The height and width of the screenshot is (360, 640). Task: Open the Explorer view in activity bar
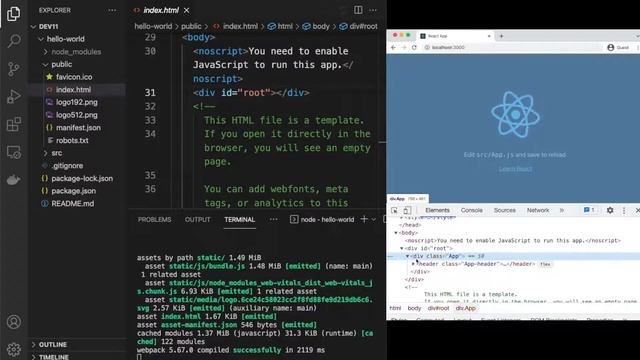[13, 13]
